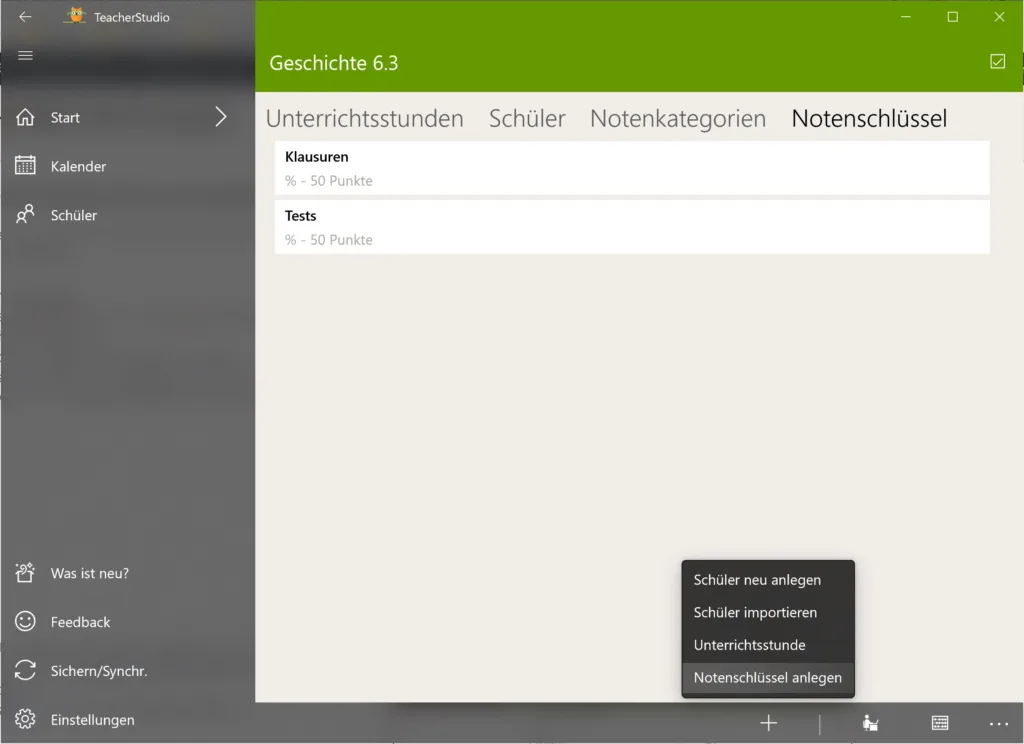This screenshot has width=1024, height=744.
Task: Choose Schüler importieren from popup menu
Action: [768, 613]
